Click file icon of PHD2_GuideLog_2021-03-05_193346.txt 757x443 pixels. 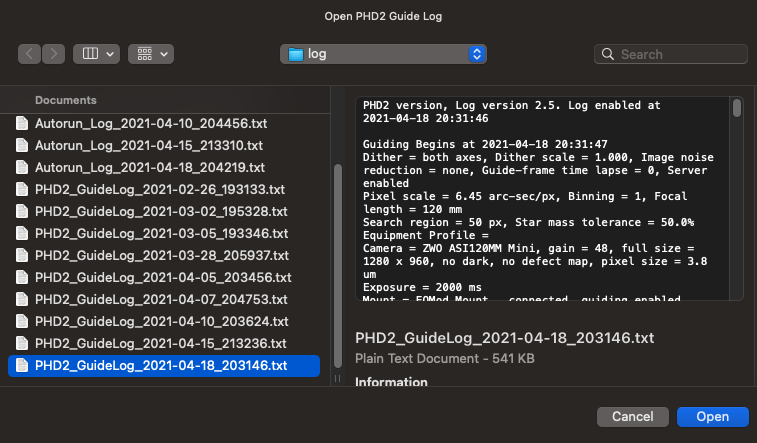point(22,234)
